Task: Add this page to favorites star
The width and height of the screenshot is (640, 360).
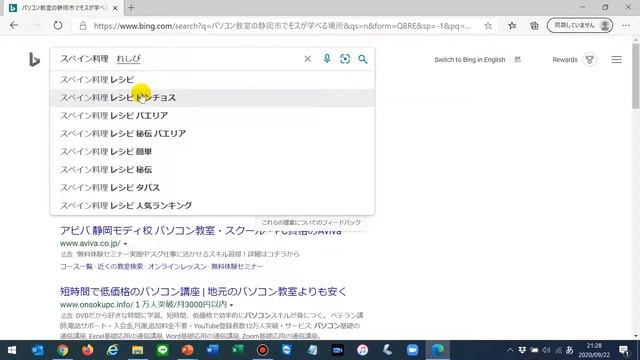Action: pos(488,26)
